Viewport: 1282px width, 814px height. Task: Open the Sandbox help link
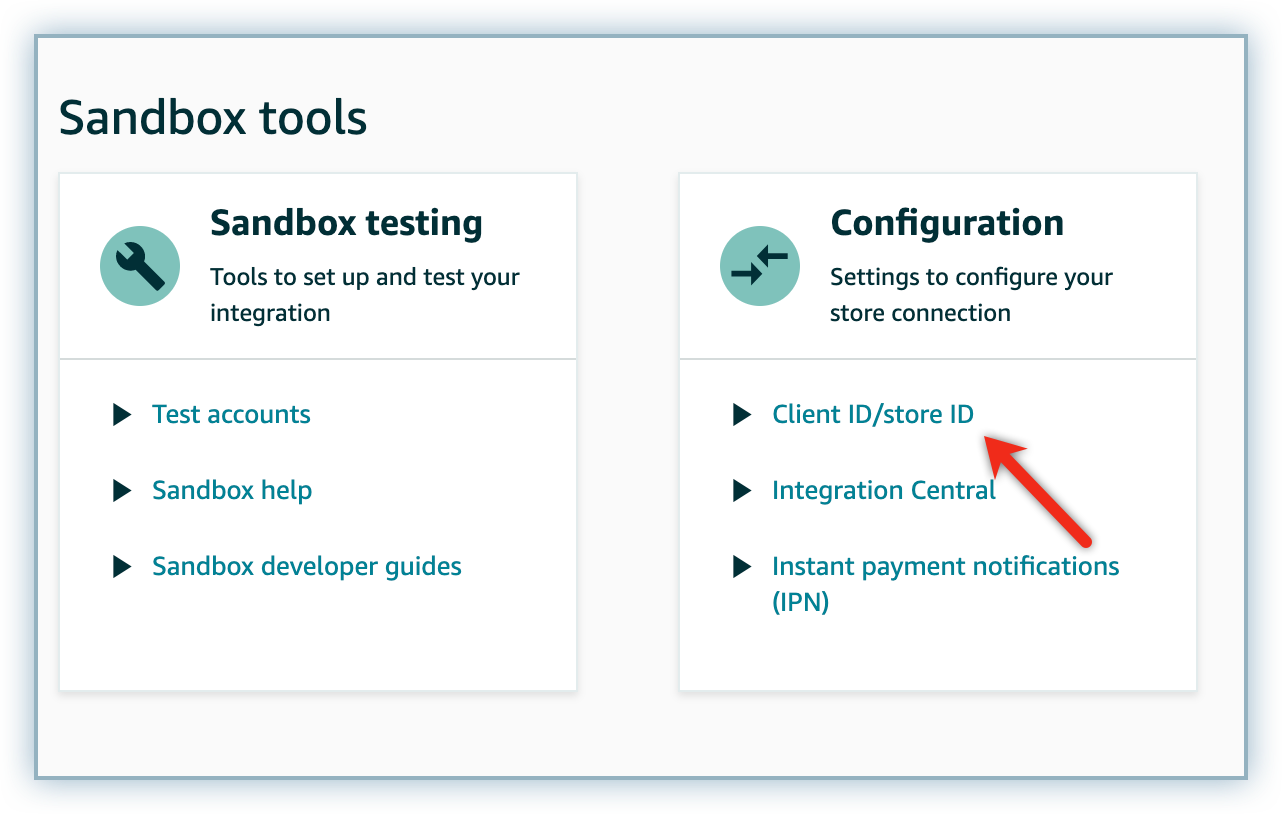(232, 490)
